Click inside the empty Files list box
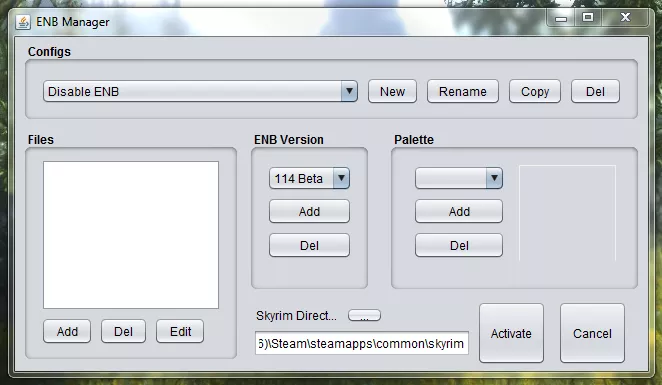The height and width of the screenshot is (385, 662). [x=131, y=235]
